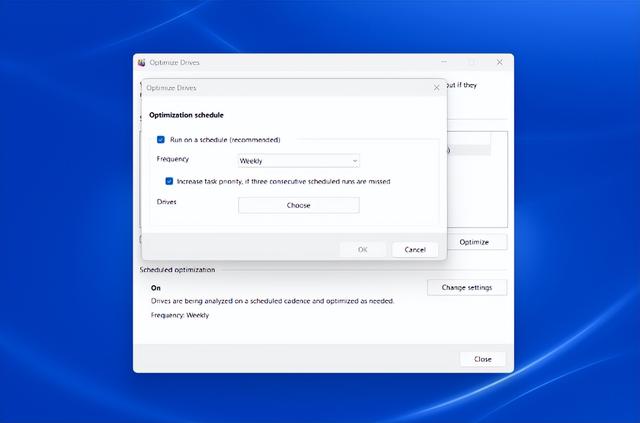The image size is (640, 423).
Task: Click the Scheduled optimization section label
Action: (177, 269)
